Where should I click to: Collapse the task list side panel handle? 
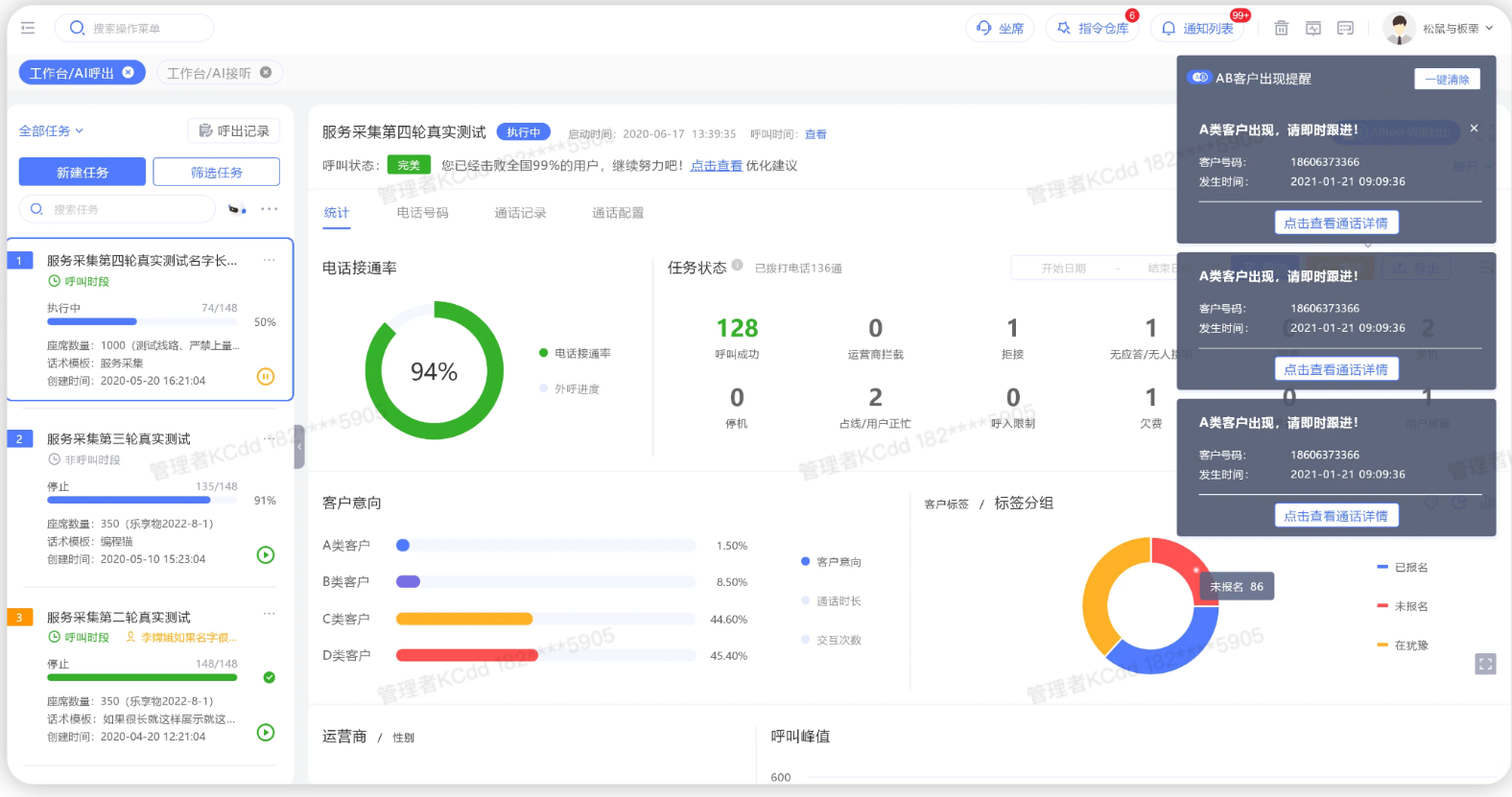tap(299, 447)
